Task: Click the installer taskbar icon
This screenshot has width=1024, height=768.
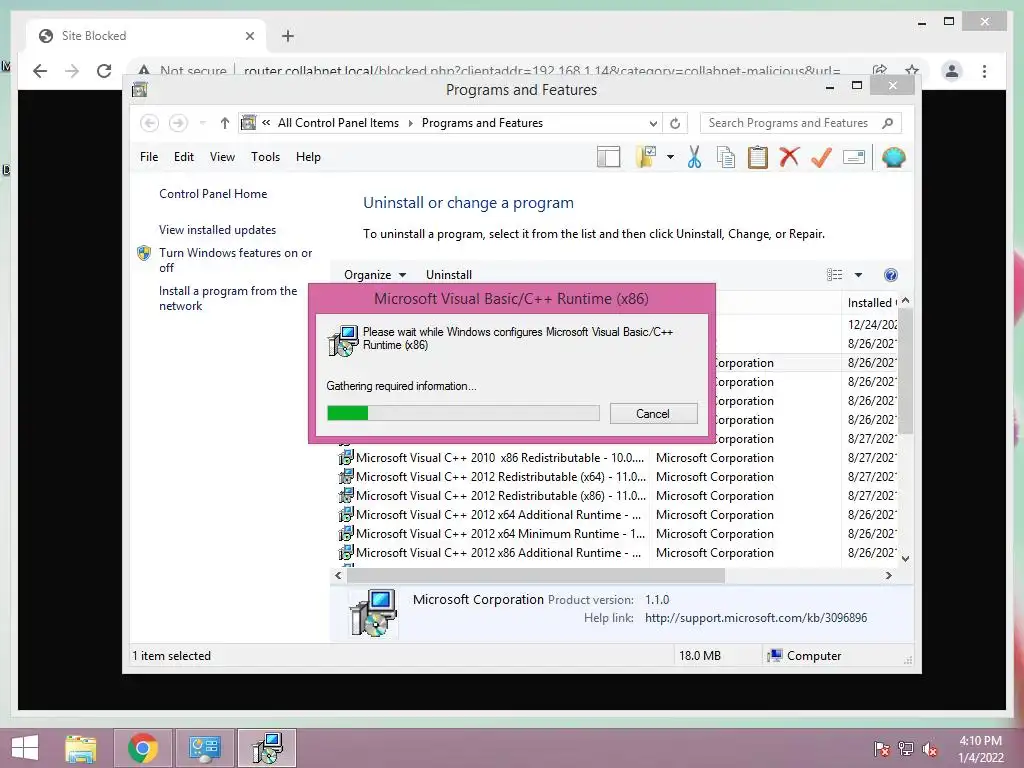Action: pyautogui.click(x=267, y=748)
